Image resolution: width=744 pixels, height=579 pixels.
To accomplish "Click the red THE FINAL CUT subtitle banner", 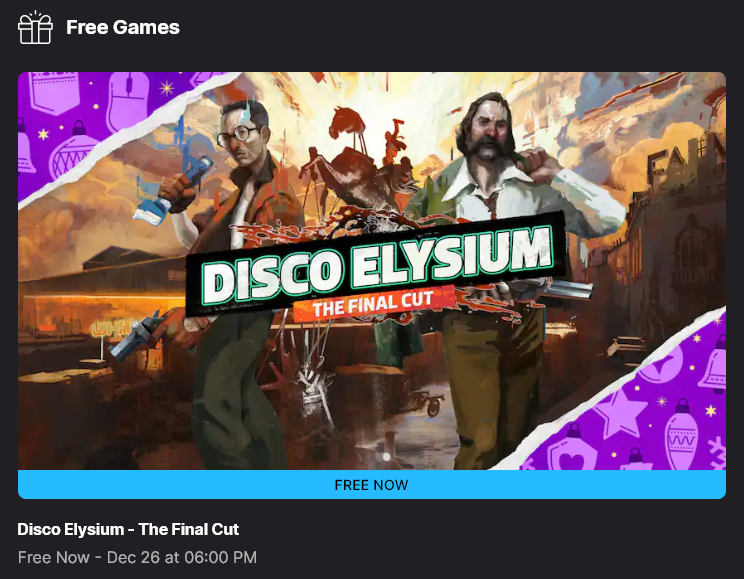I will click(373, 304).
